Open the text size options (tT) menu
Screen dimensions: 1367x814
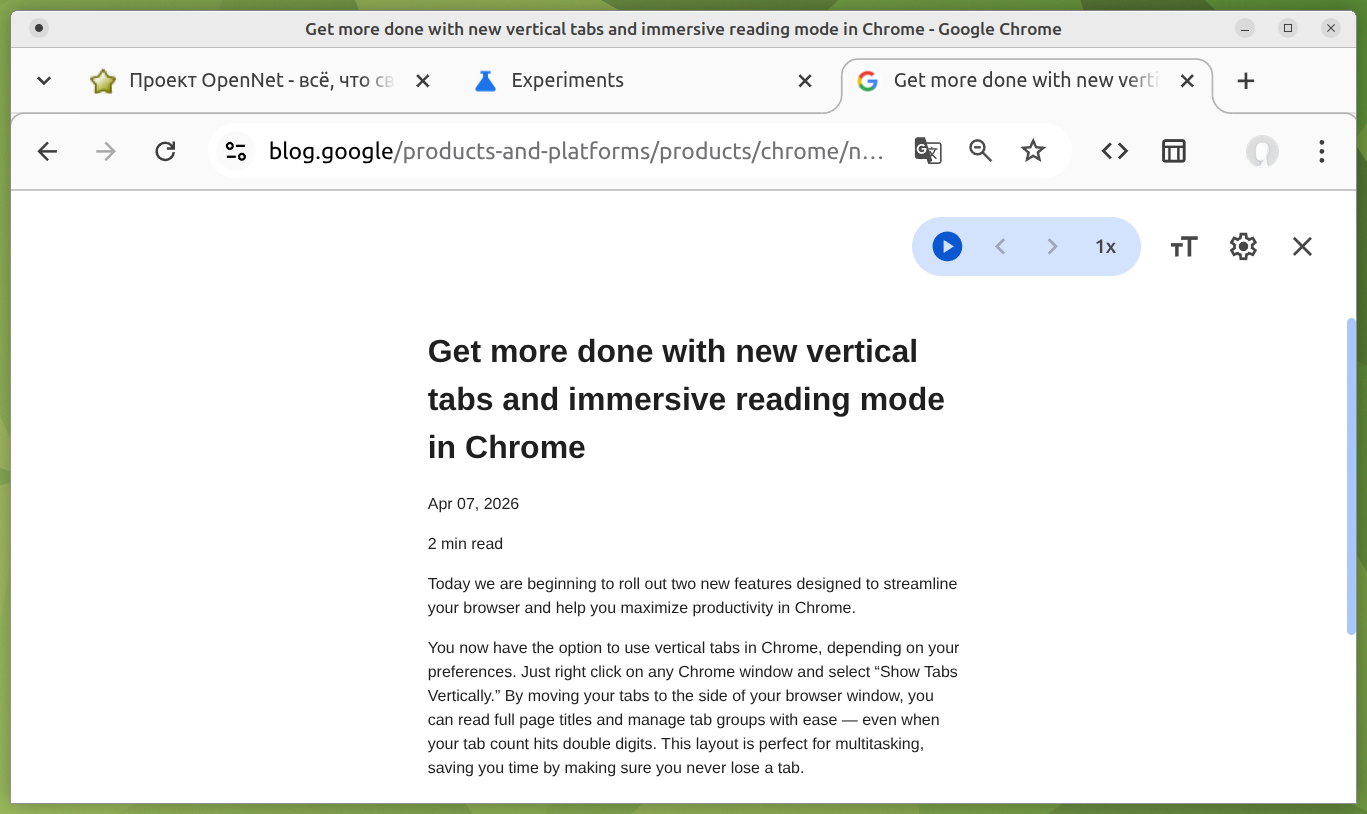coord(1184,247)
